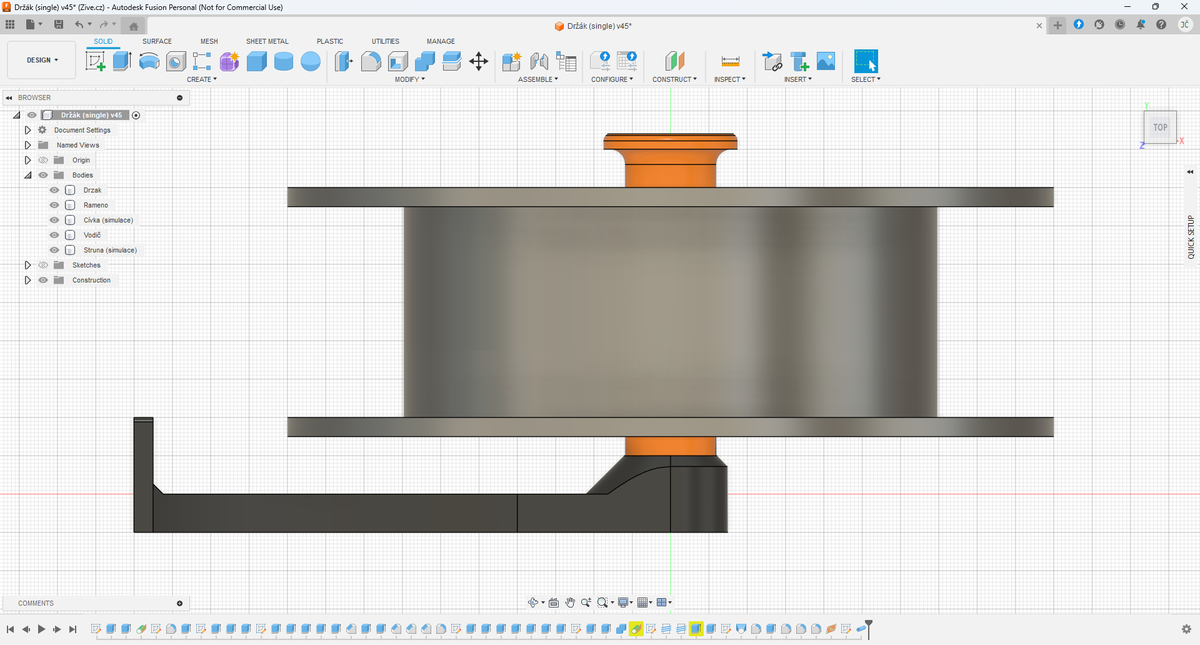Select the Rectangular Pattern tool

pos(203,61)
